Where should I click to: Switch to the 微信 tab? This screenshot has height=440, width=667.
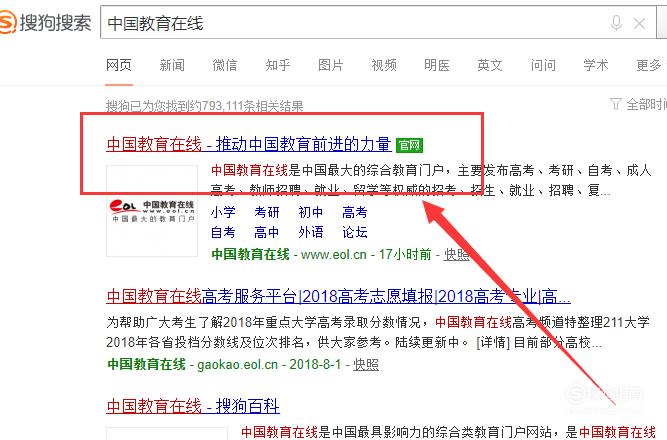pyautogui.click(x=225, y=65)
